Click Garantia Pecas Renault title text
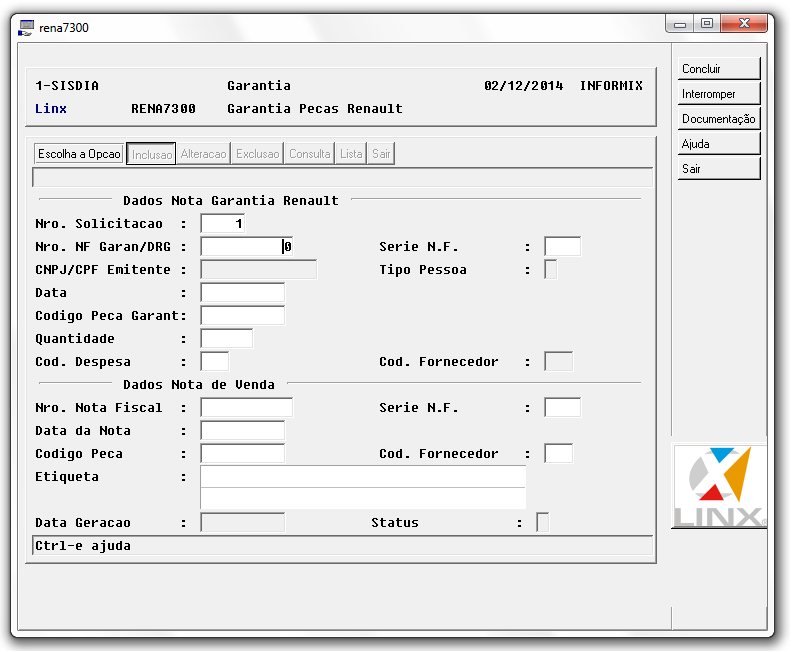 [x=315, y=109]
